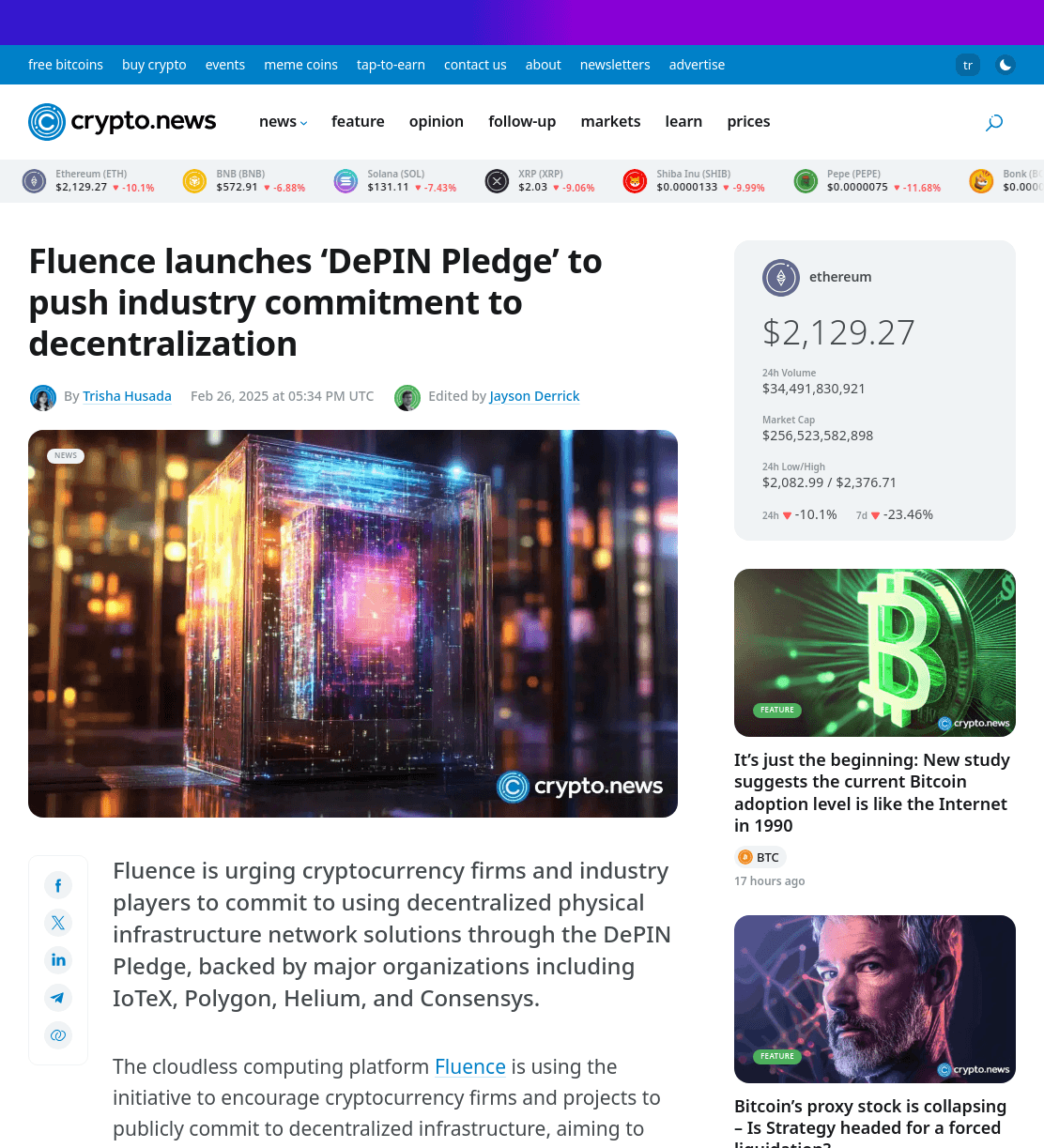Click Pepe price $0.0000075
1044x1148 pixels.
(x=857, y=188)
